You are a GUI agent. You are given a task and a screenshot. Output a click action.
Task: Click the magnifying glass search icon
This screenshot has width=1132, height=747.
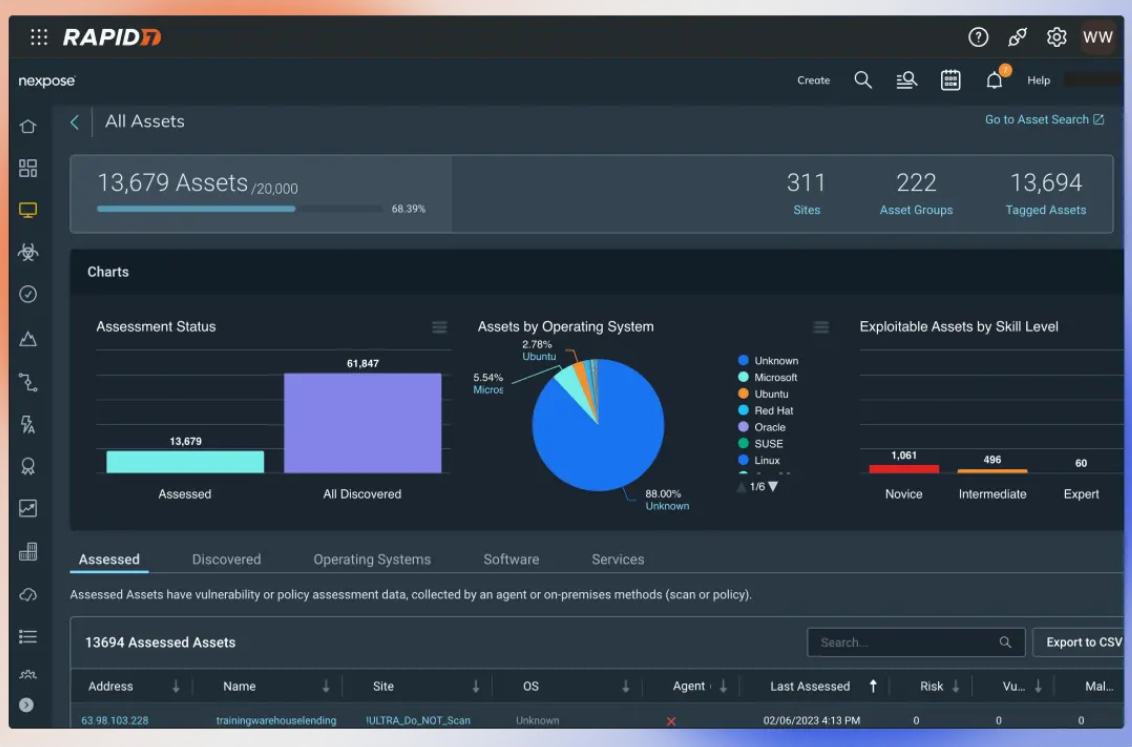863,81
